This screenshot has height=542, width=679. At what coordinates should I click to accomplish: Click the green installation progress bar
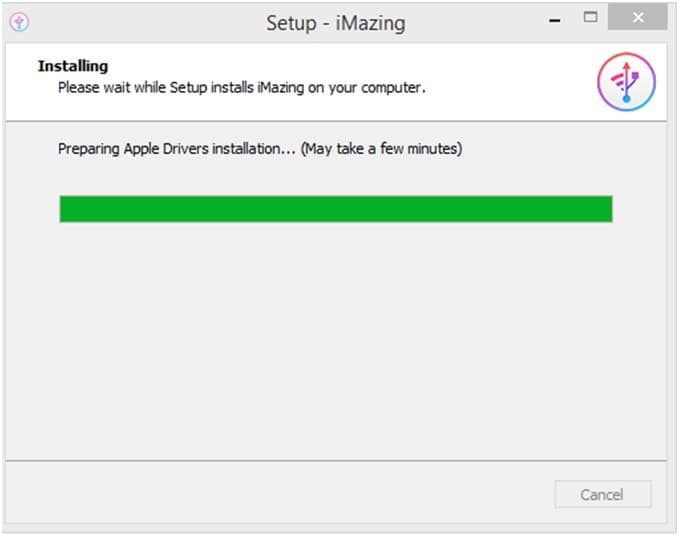tap(336, 209)
